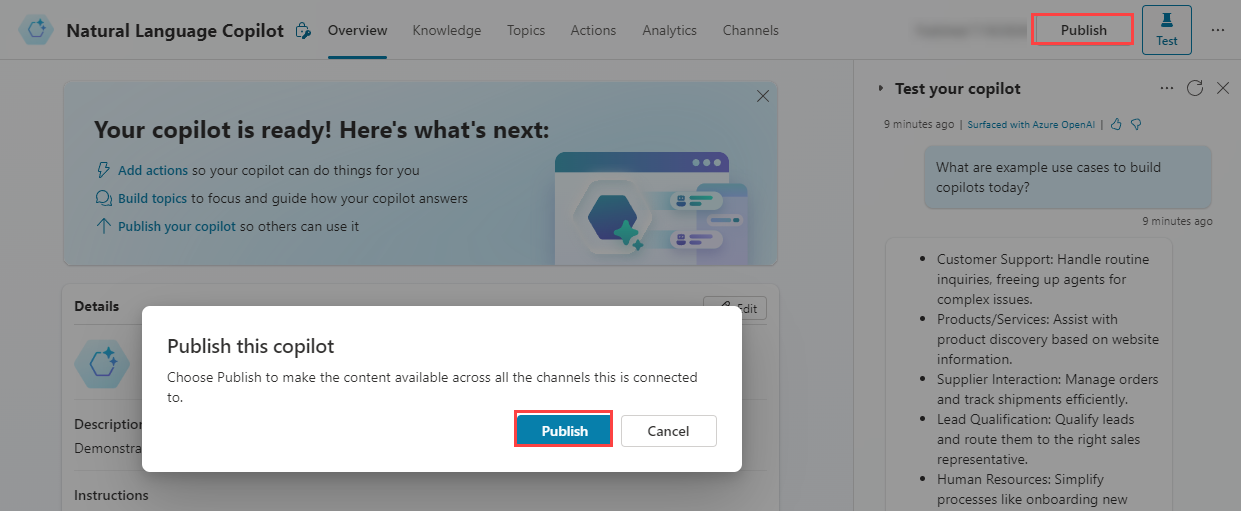Open the Publish your copilot link
1241x511 pixels.
click(177, 226)
